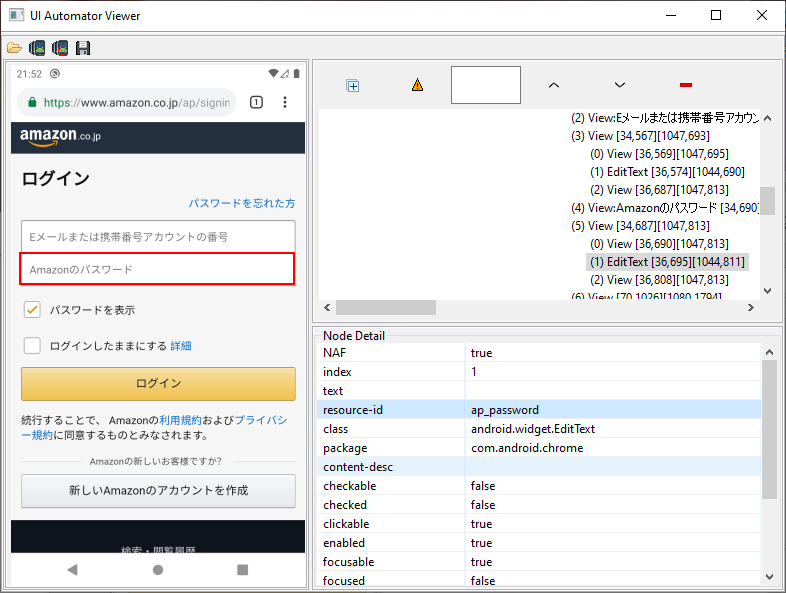Tap the Android recents square button

pos(243,569)
